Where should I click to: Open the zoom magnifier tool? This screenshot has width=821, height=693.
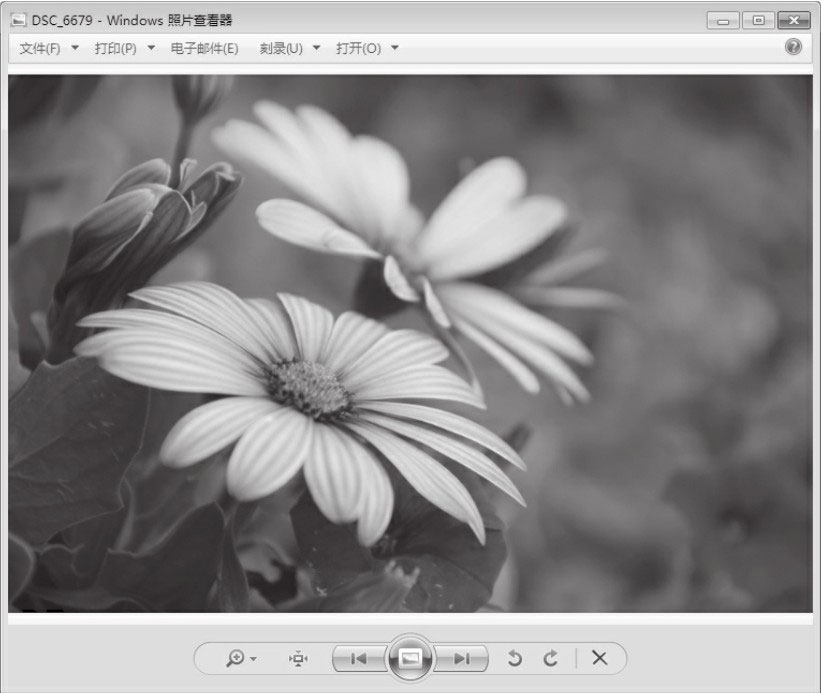[x=235, y=658]
